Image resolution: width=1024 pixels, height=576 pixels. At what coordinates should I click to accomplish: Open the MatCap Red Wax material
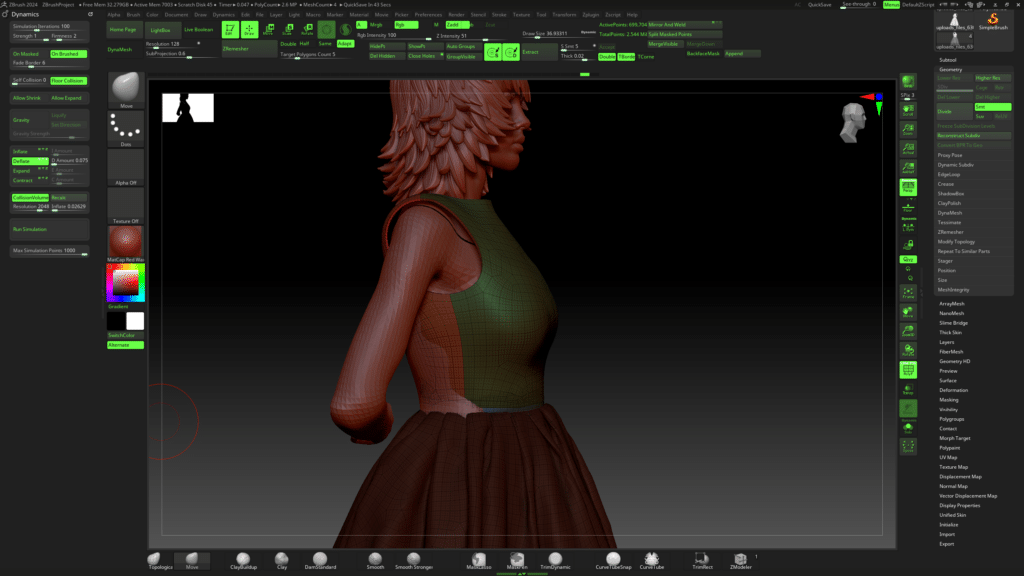pos(126,244)
